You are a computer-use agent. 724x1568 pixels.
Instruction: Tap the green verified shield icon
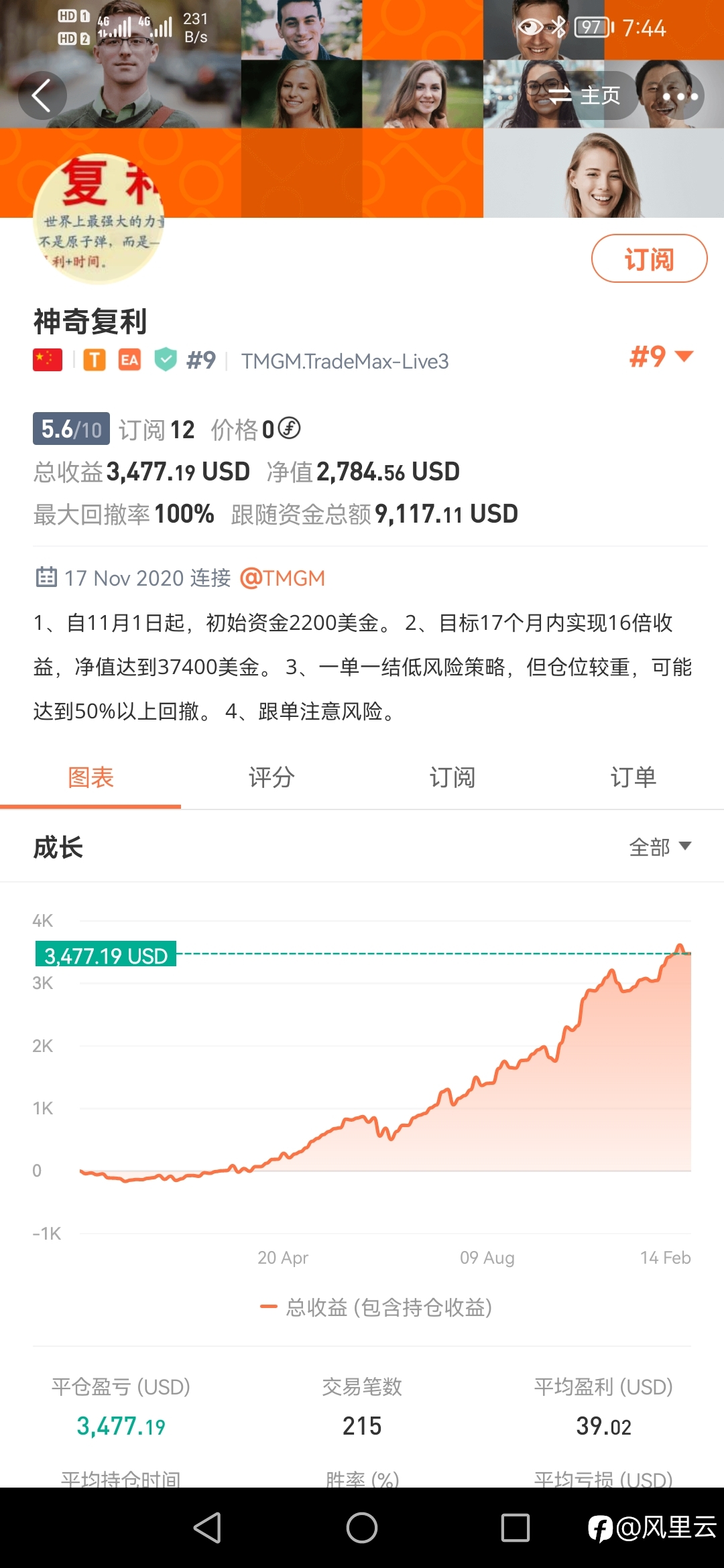point(166,360)
